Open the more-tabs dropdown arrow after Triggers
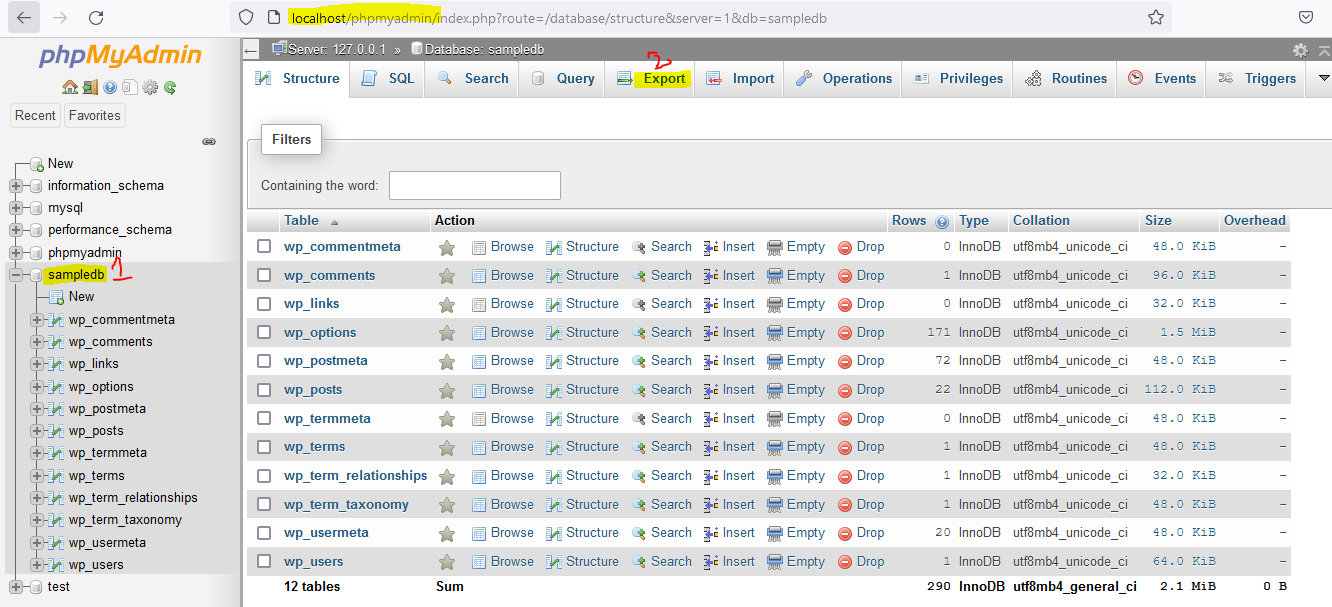The width and height of the screenshot is (1332, 607). [x=1324, y=78]
